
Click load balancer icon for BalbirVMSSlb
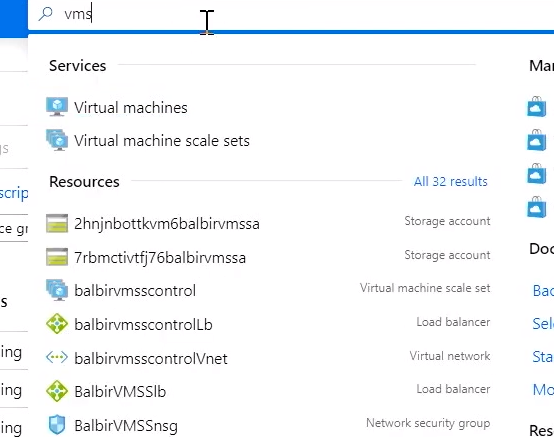tap(57, 391)
